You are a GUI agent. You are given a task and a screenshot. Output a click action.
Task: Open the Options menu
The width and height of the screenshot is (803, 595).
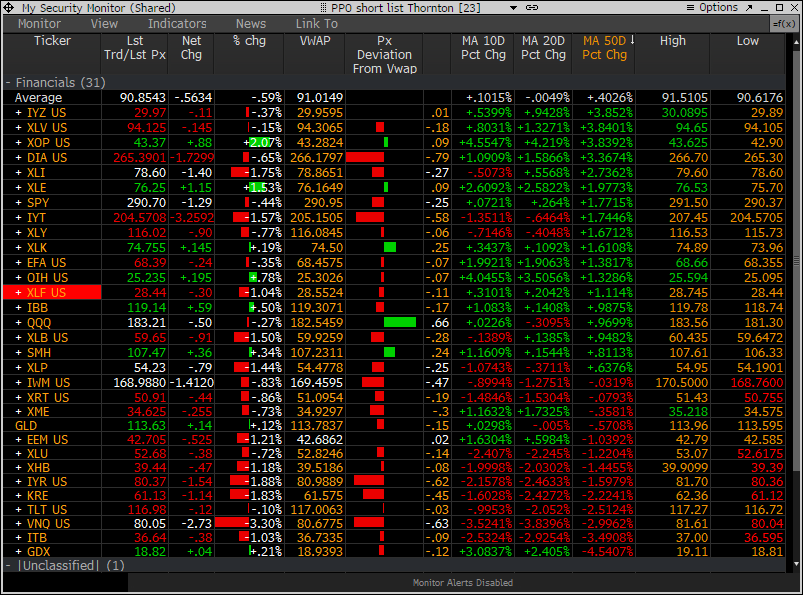click(712, 8)
